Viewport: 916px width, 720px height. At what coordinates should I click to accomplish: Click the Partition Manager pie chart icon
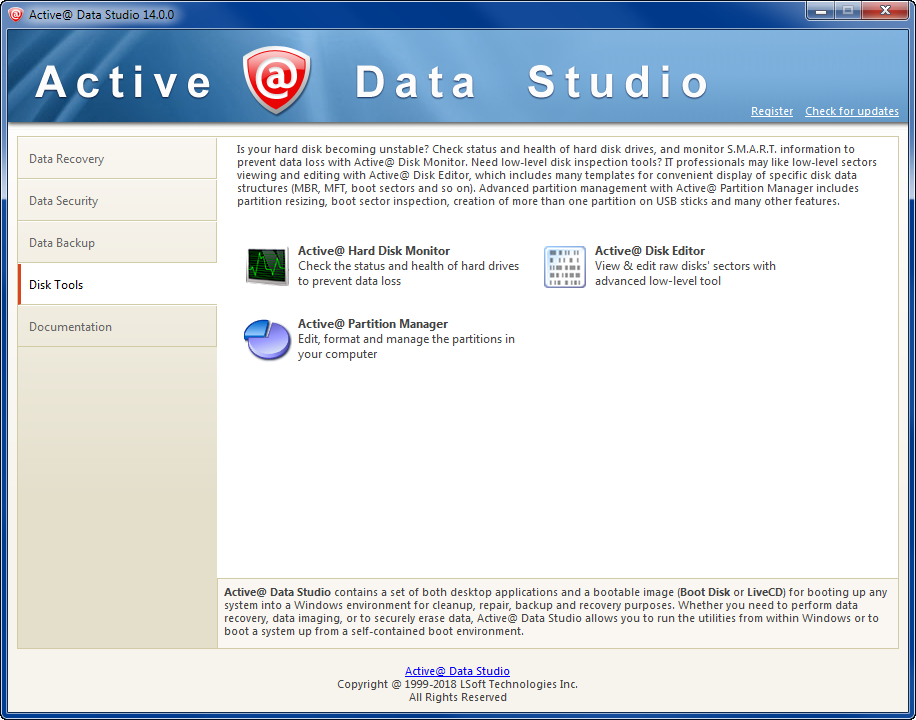267,340
